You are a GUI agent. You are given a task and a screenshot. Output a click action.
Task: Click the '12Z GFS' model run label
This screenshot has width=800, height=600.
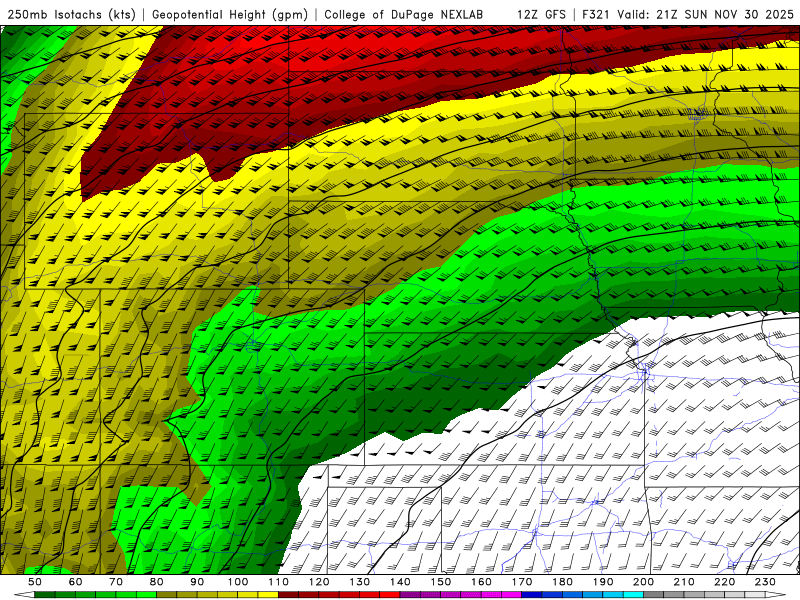541,15
